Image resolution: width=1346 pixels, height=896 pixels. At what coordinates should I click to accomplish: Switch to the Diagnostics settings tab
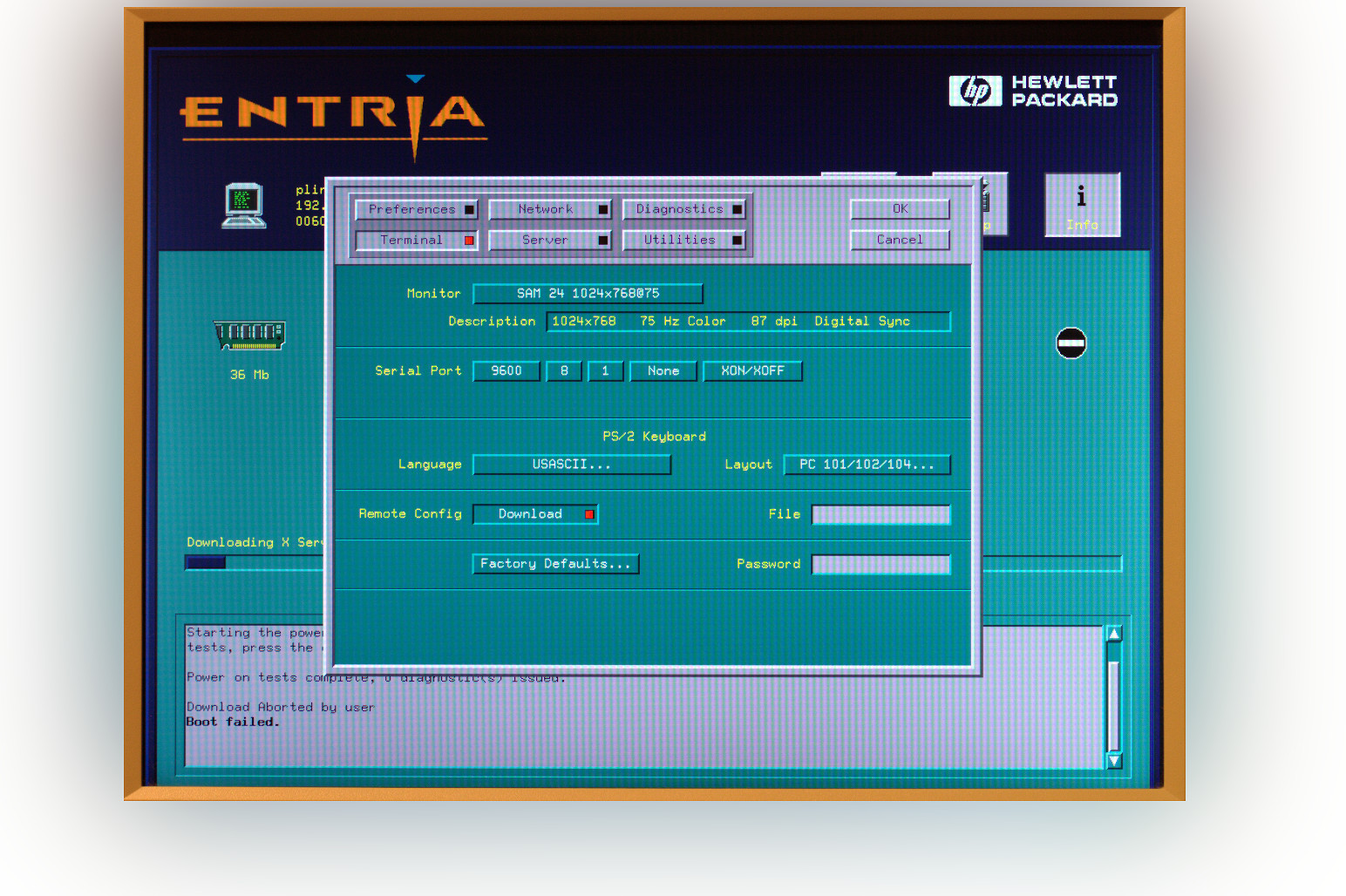click(683, 210)
